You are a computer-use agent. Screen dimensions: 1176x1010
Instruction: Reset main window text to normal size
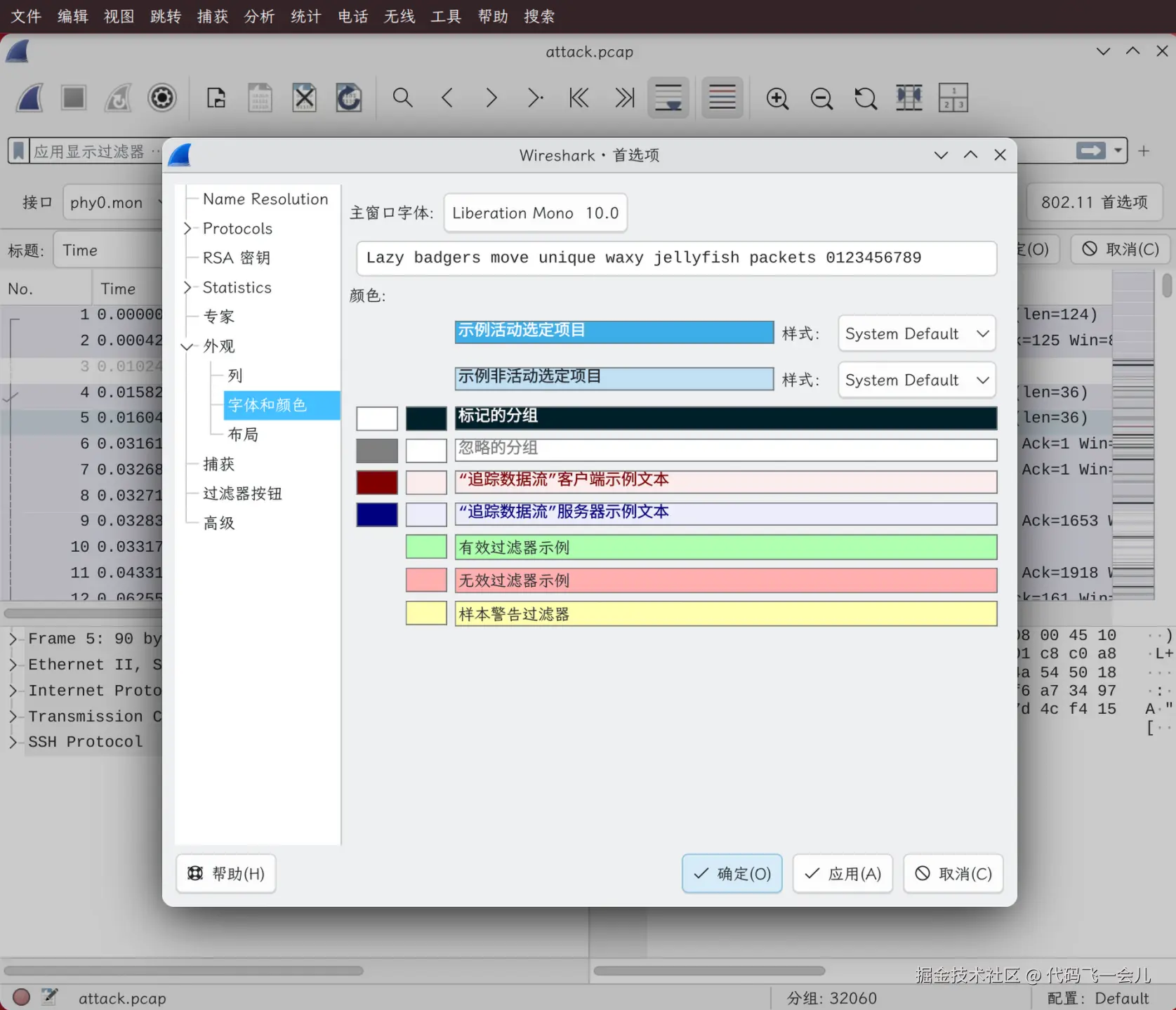[866, 98]
